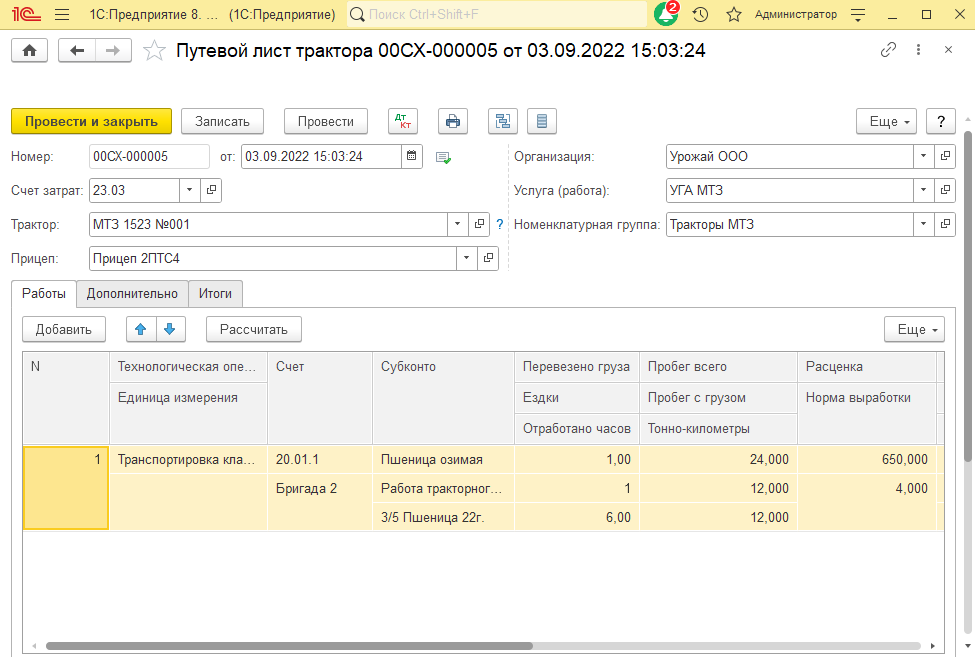Open date calendar picker icon
This screenshot has width=975, height=666.
[412, 156]
